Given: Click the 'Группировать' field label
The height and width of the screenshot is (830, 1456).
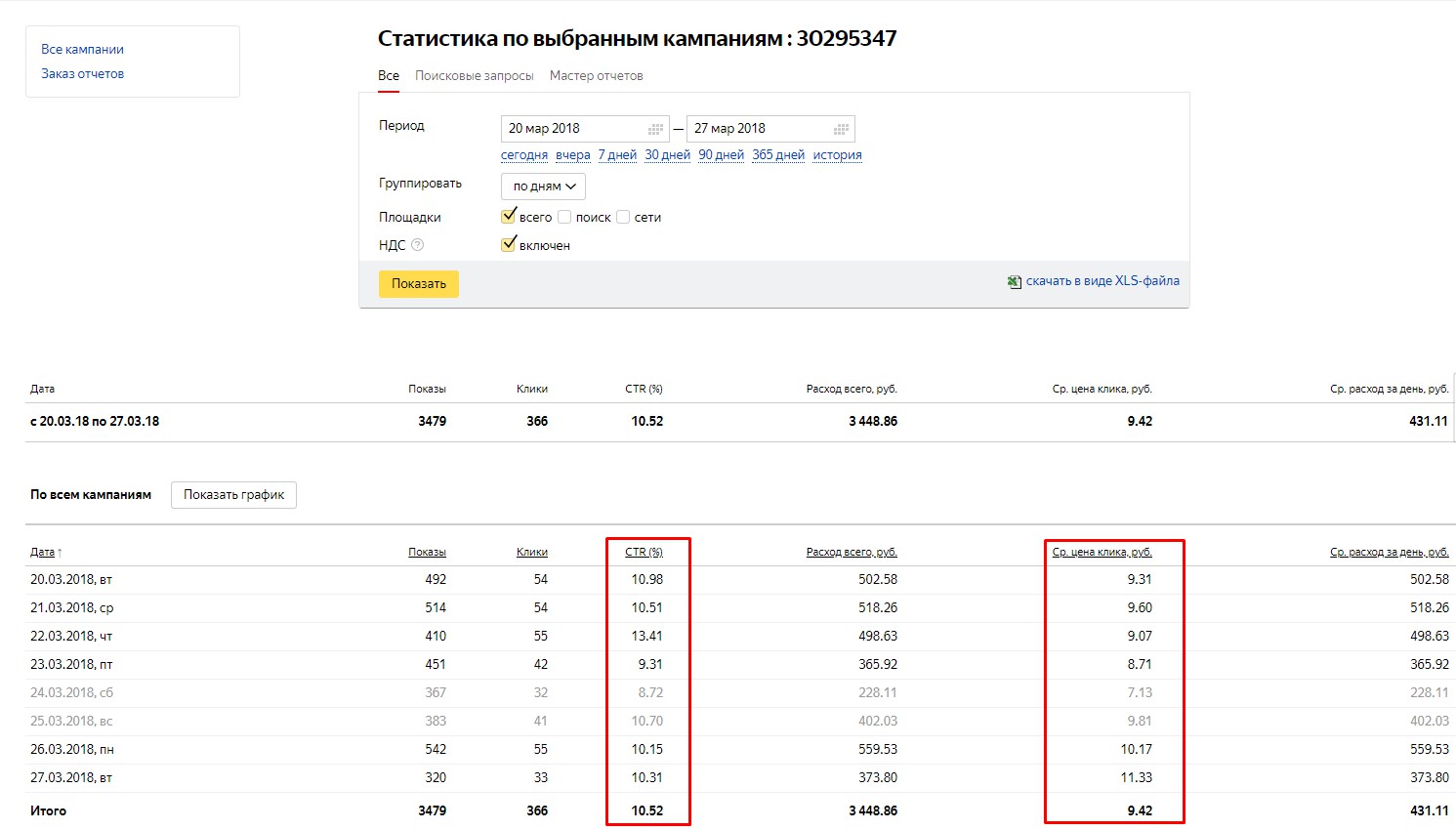Looking at the screenshot, I should click(420, 184).
